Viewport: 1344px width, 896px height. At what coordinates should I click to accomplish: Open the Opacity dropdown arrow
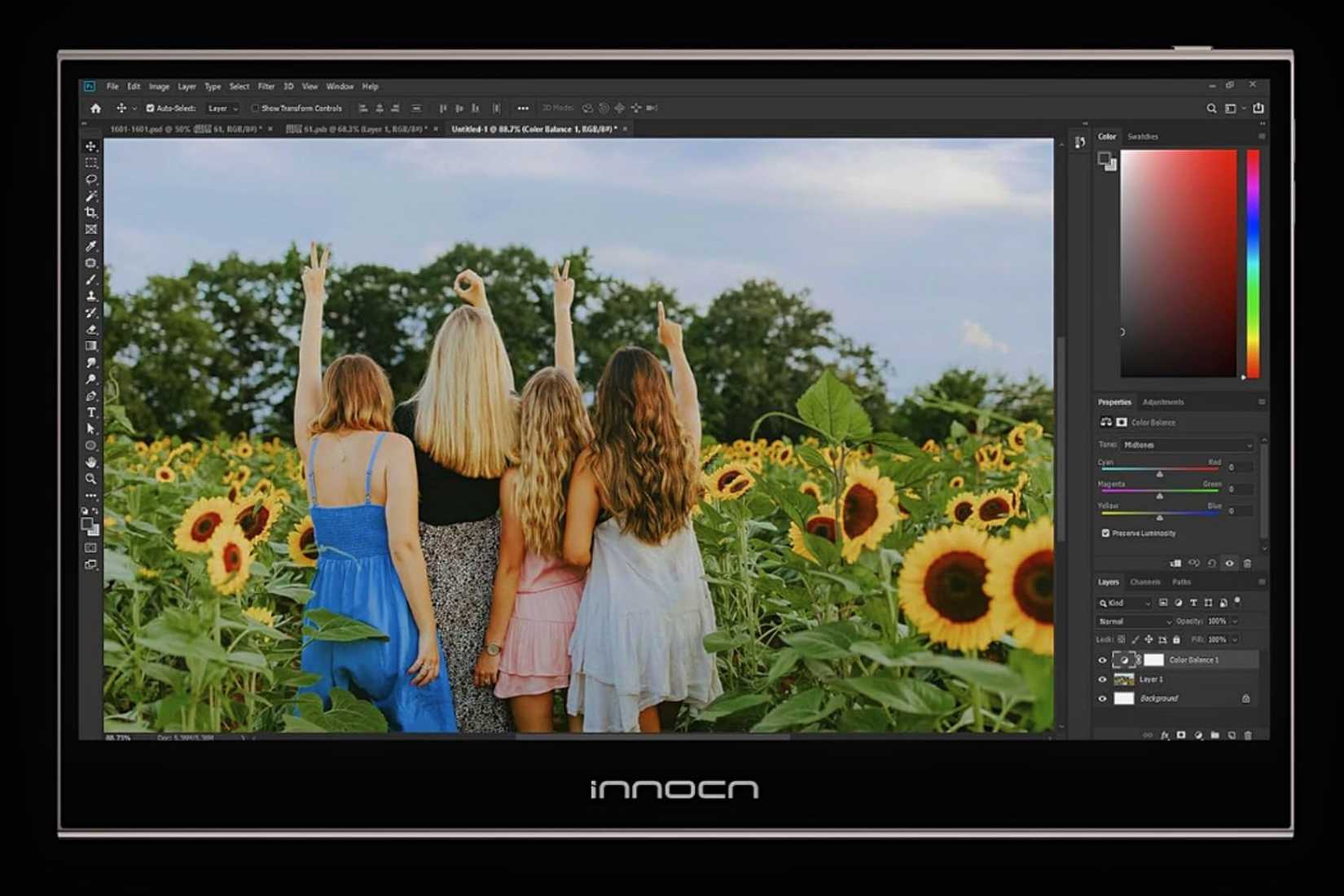(1235, 621)
